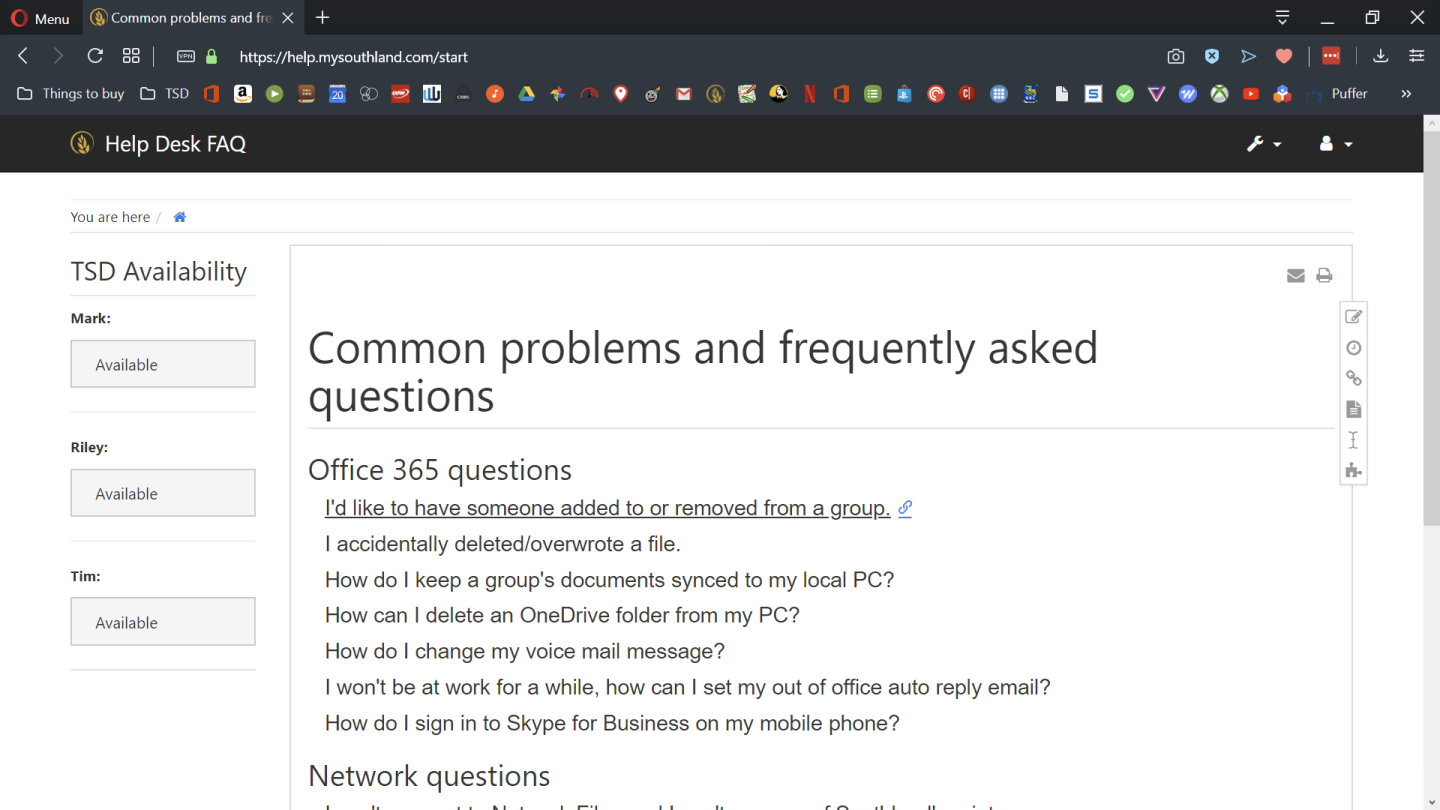Expand the user account dropdown
The width and height of the screenshot is (1440, 810).
pos(1335,144)
